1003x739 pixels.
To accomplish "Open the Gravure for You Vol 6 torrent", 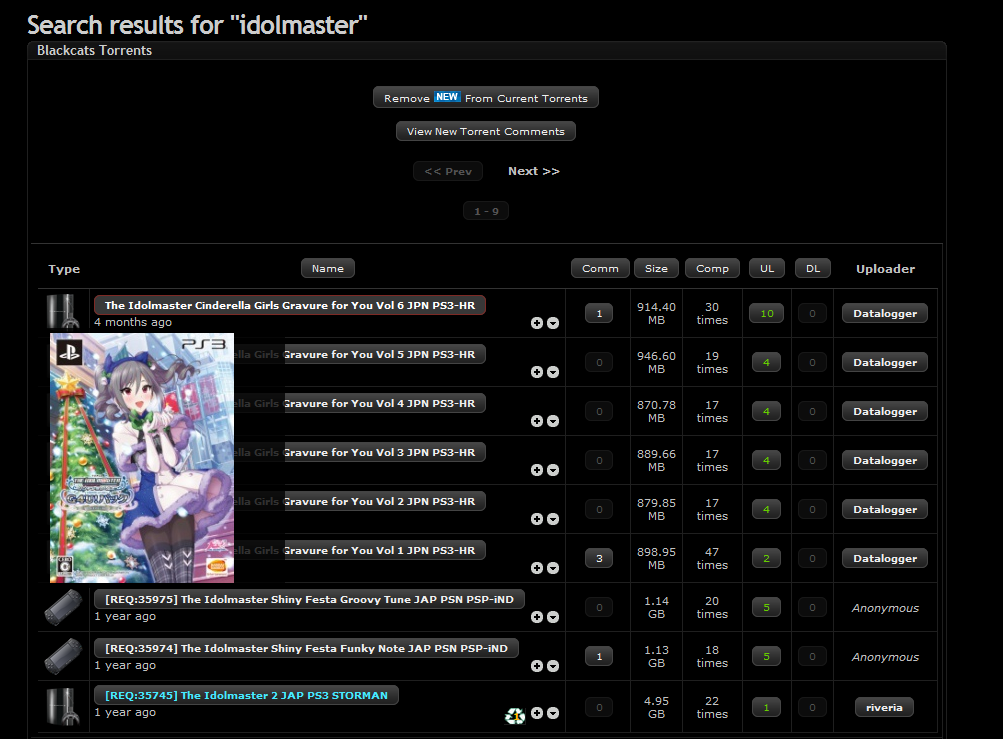I will click(290, 305).
